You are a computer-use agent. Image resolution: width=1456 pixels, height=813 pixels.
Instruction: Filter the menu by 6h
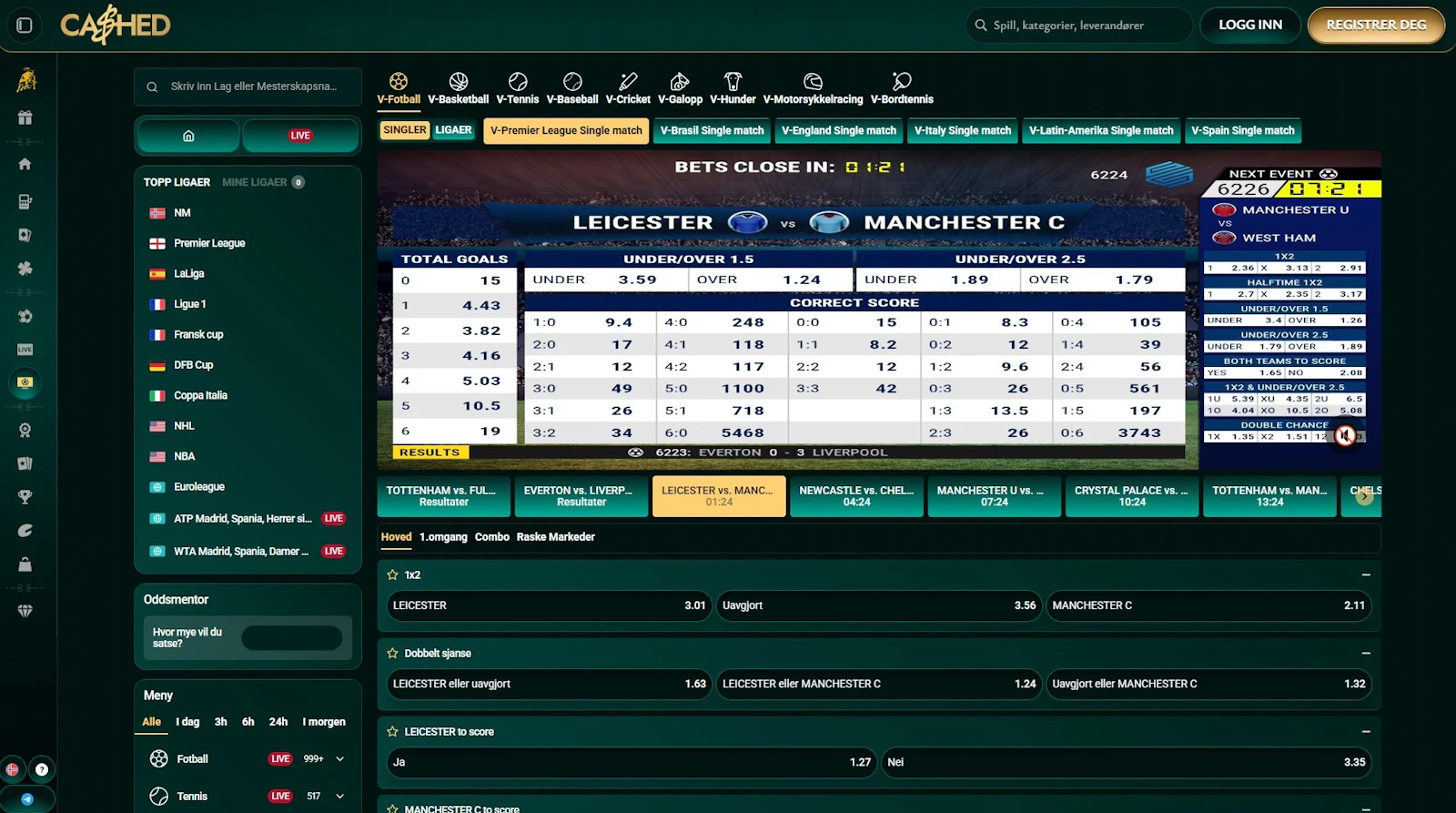click(248, 722)
